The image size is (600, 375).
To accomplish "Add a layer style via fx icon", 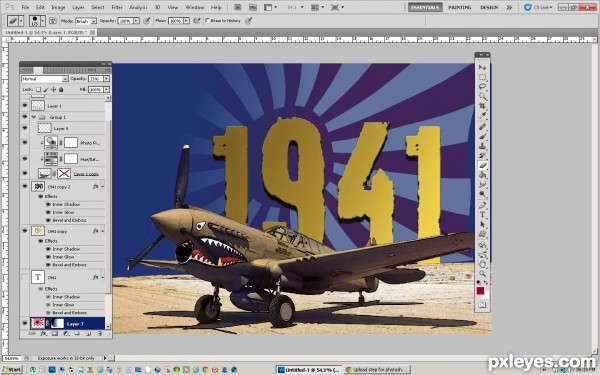I will coord(44,334).
